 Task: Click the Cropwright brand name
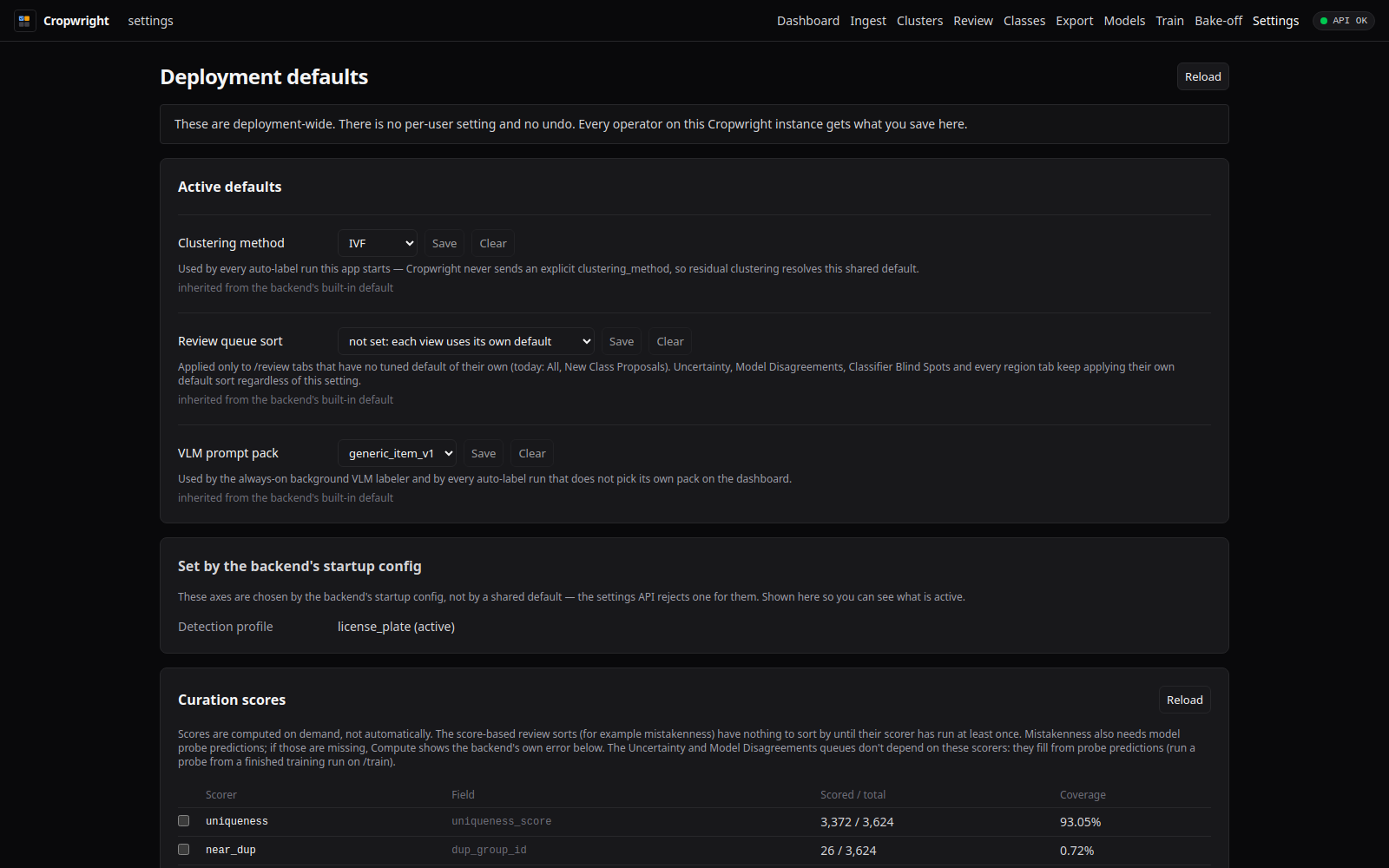pos(76,21)
